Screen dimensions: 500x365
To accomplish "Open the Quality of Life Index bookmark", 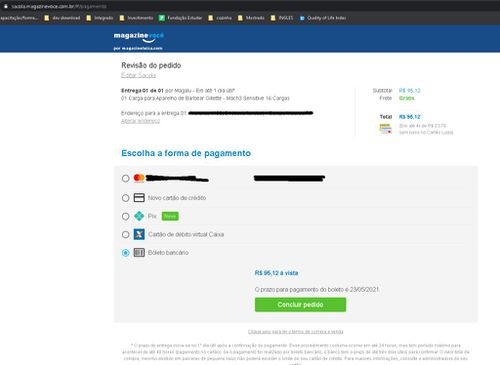I will click(x=323, y=18).
